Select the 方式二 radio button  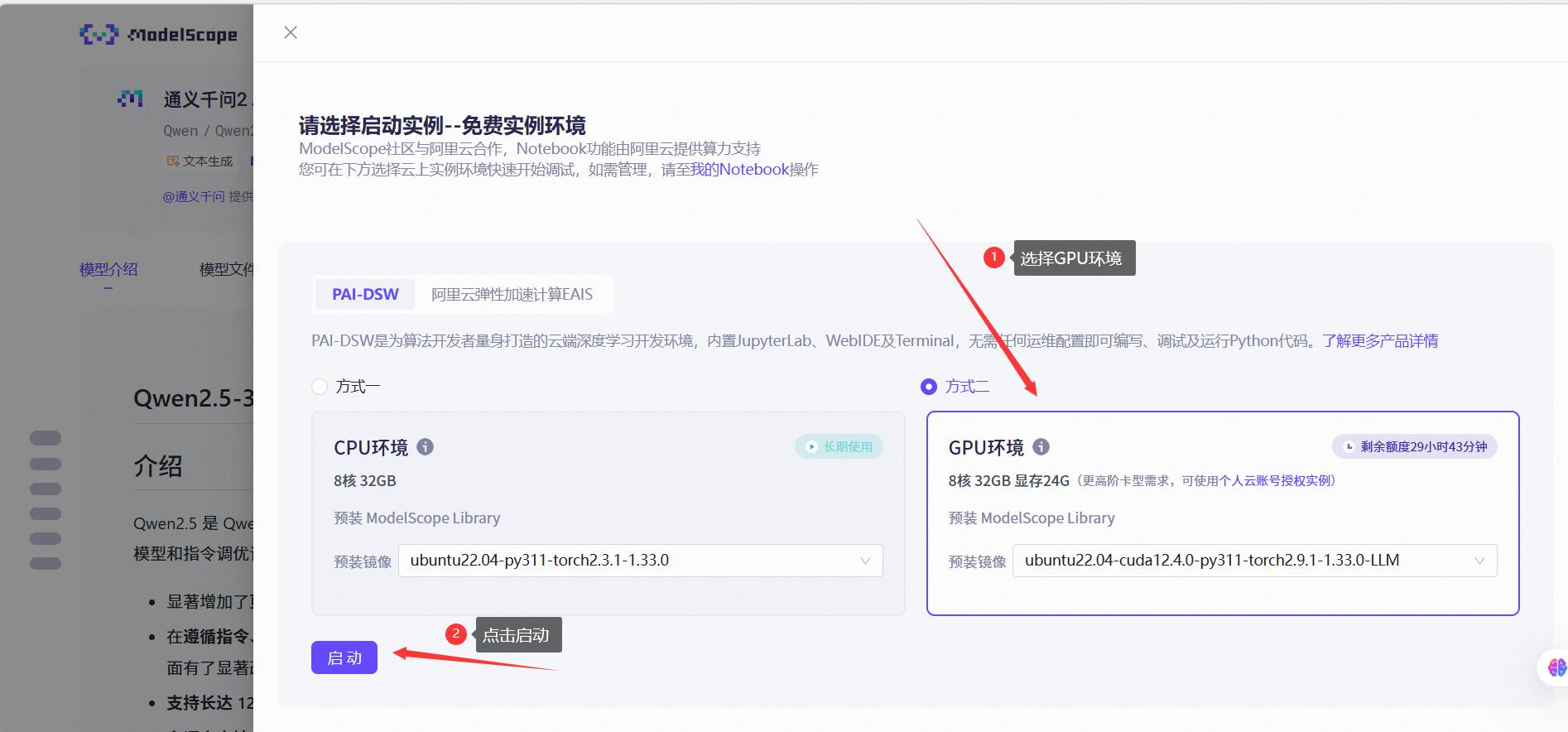pos(929,387)
